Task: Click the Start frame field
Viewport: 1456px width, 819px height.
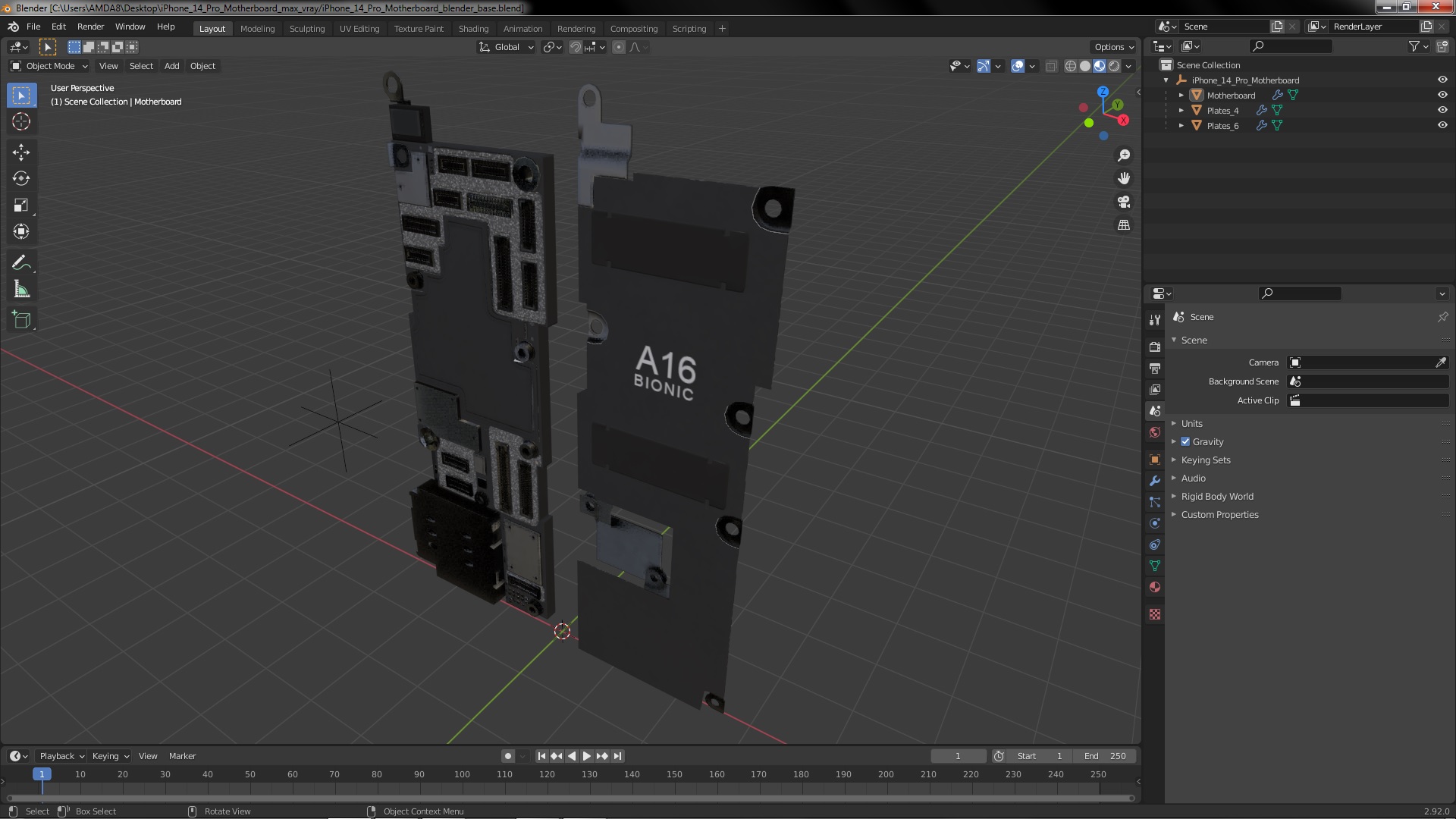Action: (x=1040, y=756)
